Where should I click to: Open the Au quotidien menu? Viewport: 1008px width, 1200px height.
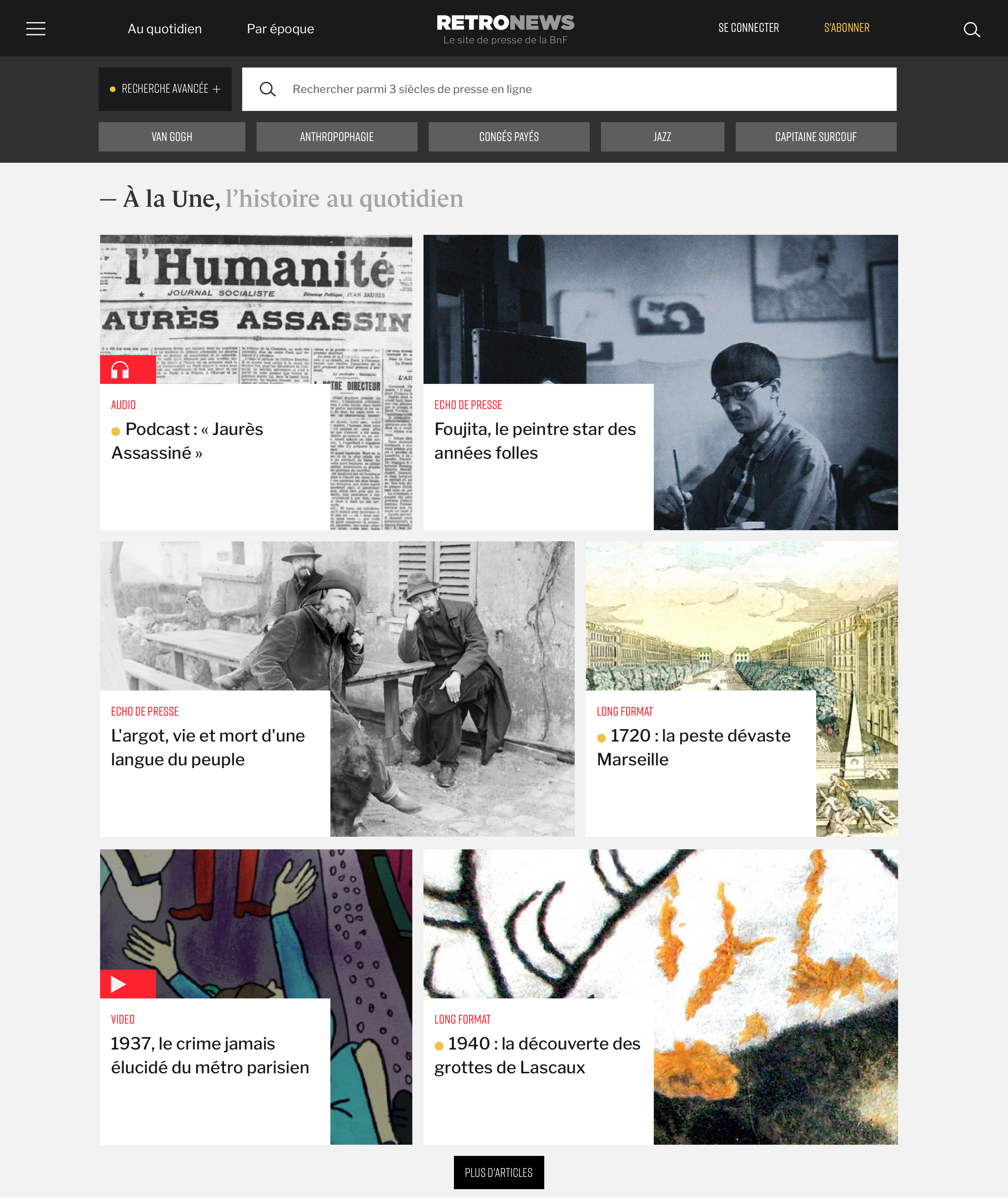(164, 29)
